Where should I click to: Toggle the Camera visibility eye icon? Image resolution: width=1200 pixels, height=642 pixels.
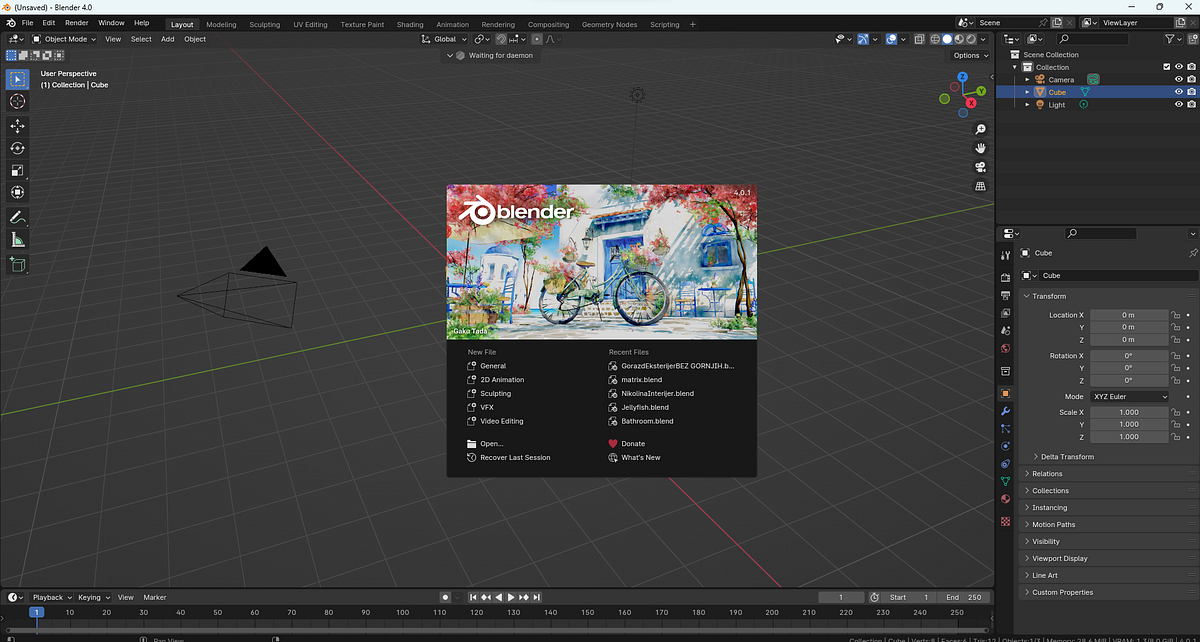[1178, 79]
